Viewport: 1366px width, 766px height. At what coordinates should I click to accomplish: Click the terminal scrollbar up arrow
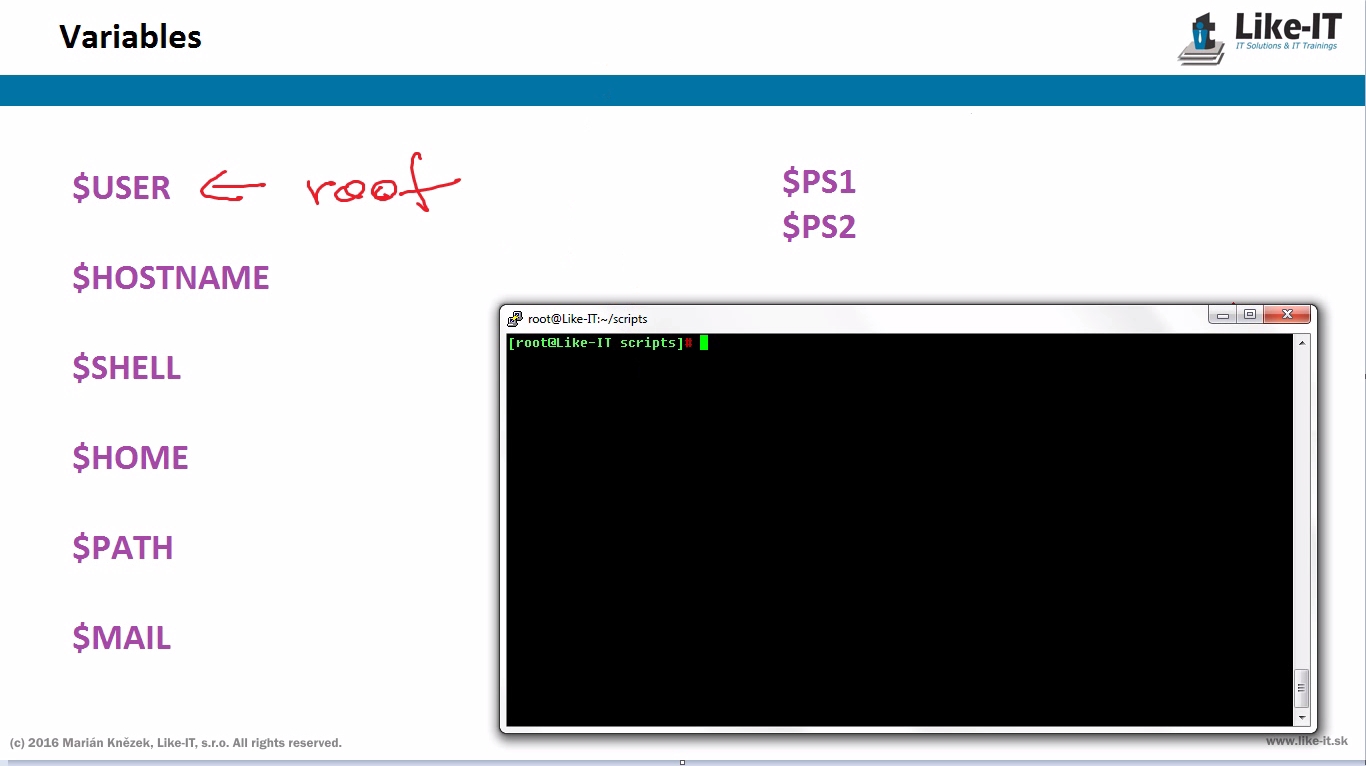click(1301, 344)
